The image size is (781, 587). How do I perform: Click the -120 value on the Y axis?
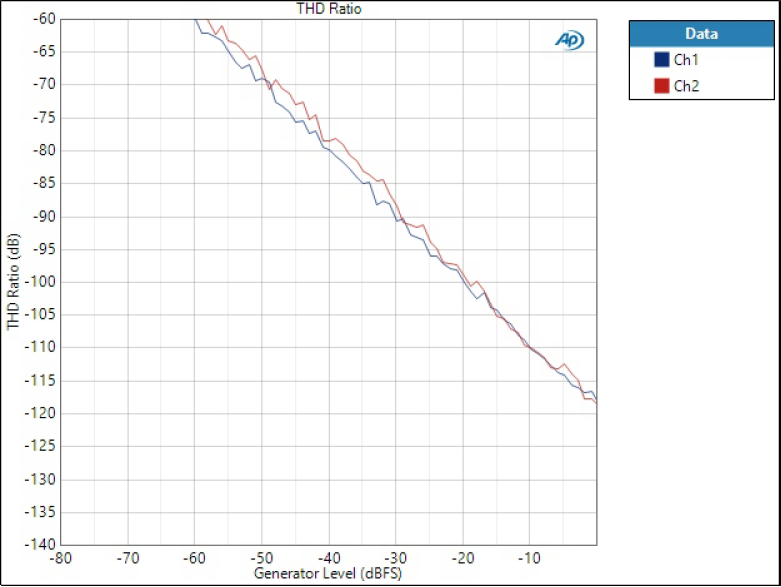pyautogui.click(x=40, y=413)
